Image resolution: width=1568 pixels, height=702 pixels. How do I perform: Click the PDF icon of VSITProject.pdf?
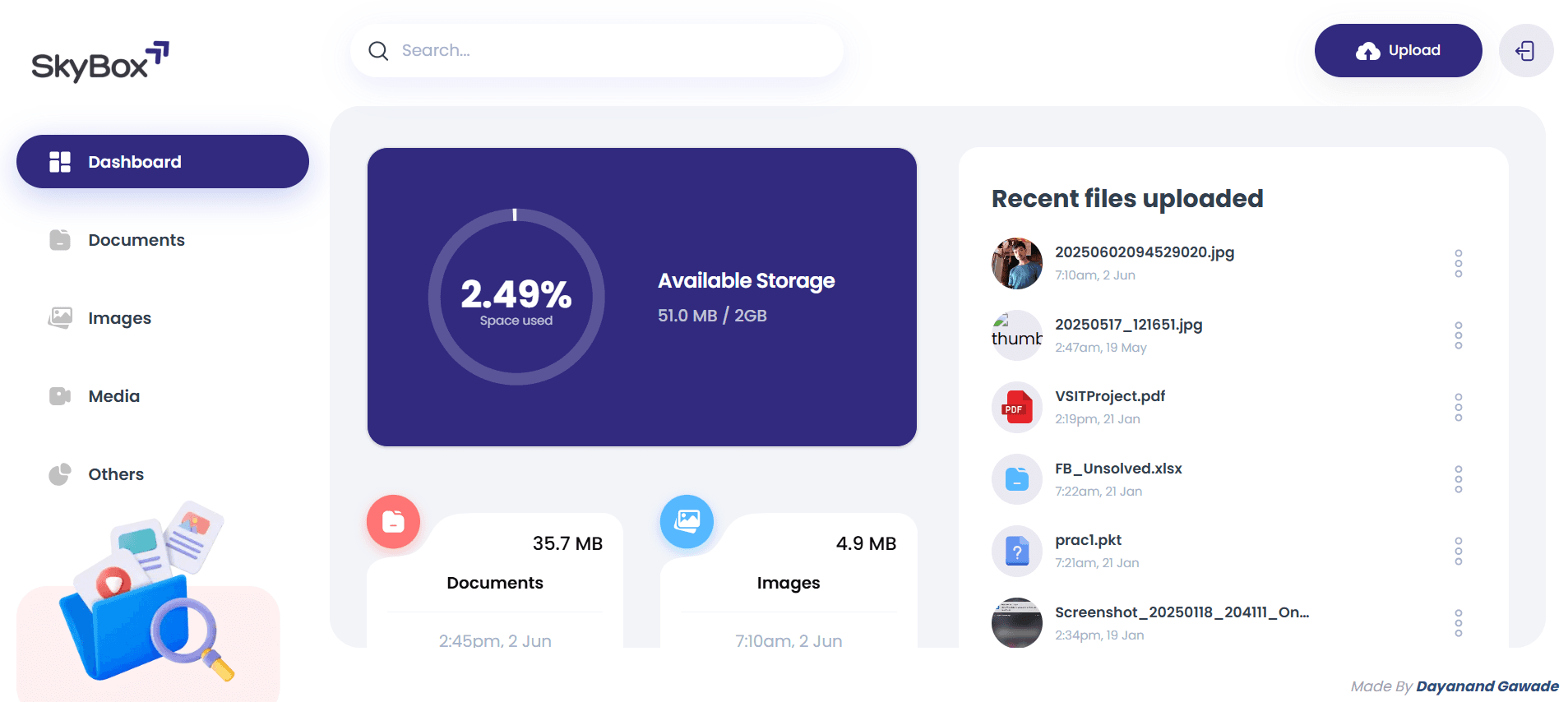click(1017, 408)
